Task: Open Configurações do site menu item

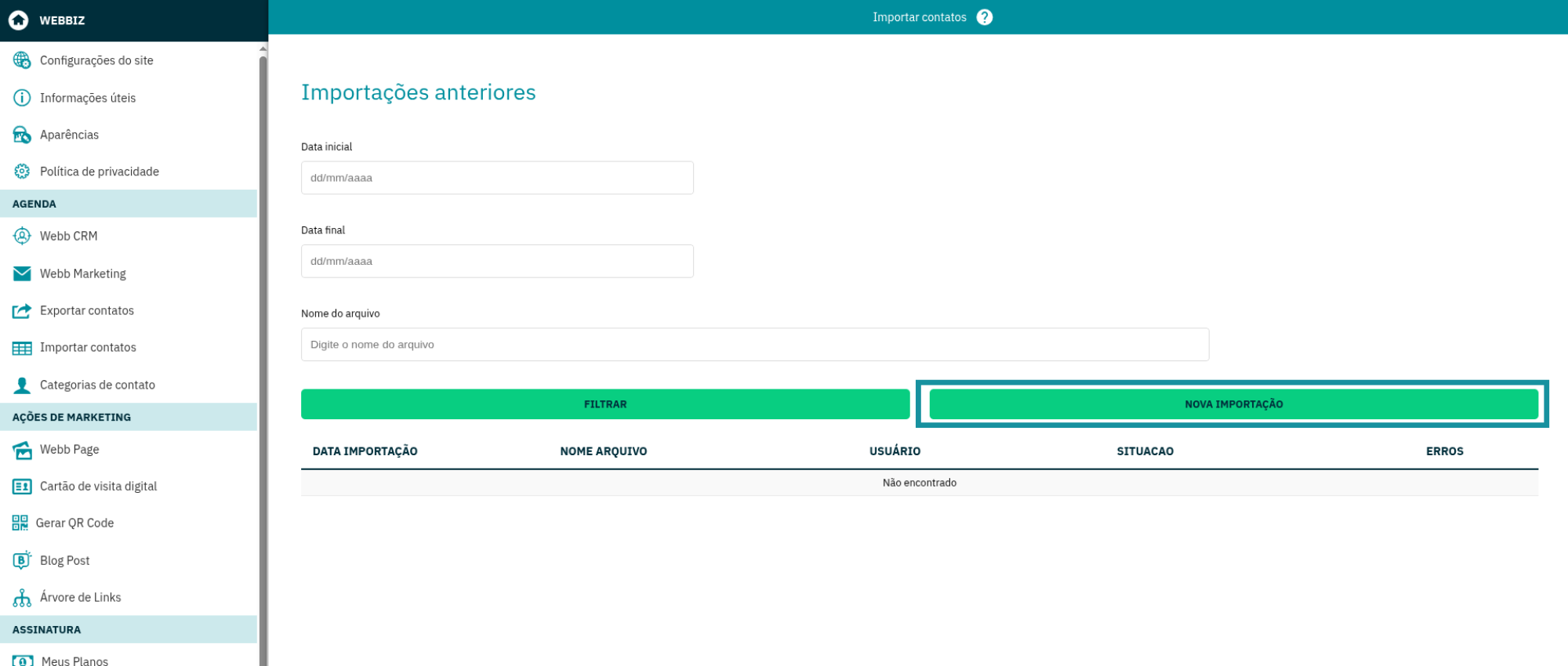Action: (96, 60)
